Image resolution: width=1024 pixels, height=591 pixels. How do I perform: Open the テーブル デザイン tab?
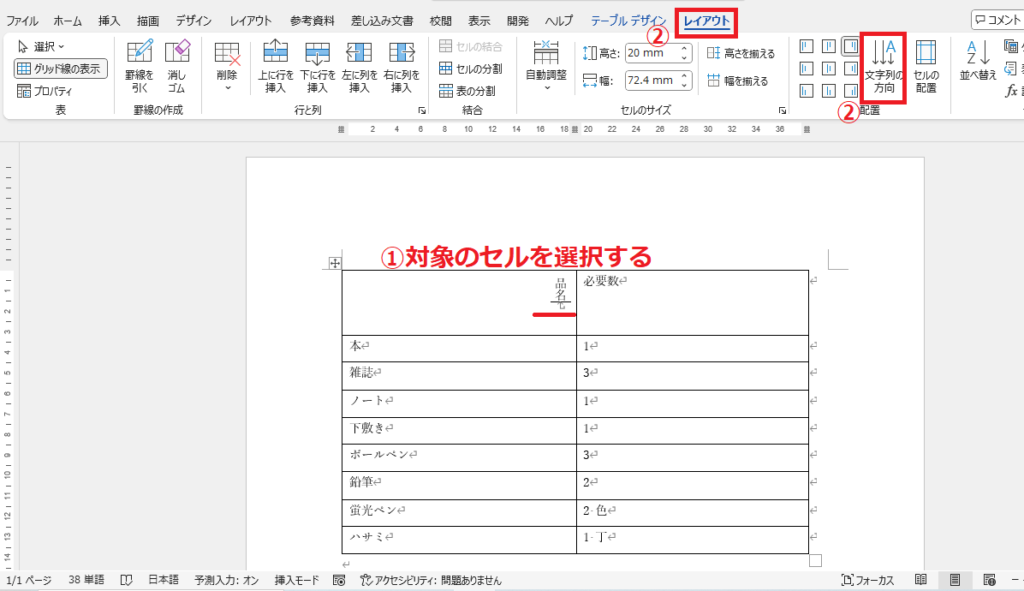(x=628, y=21)
